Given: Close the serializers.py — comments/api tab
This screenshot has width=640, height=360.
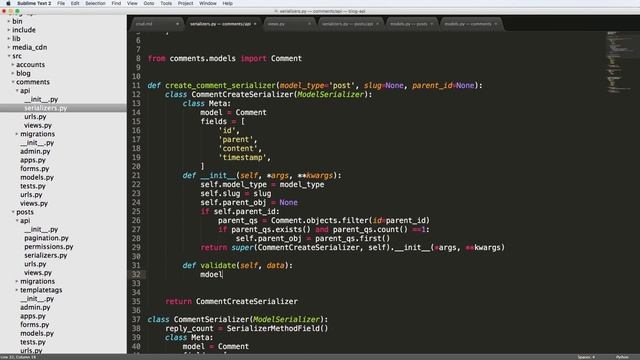Looking at the screenshot, I should coord(255,24).
